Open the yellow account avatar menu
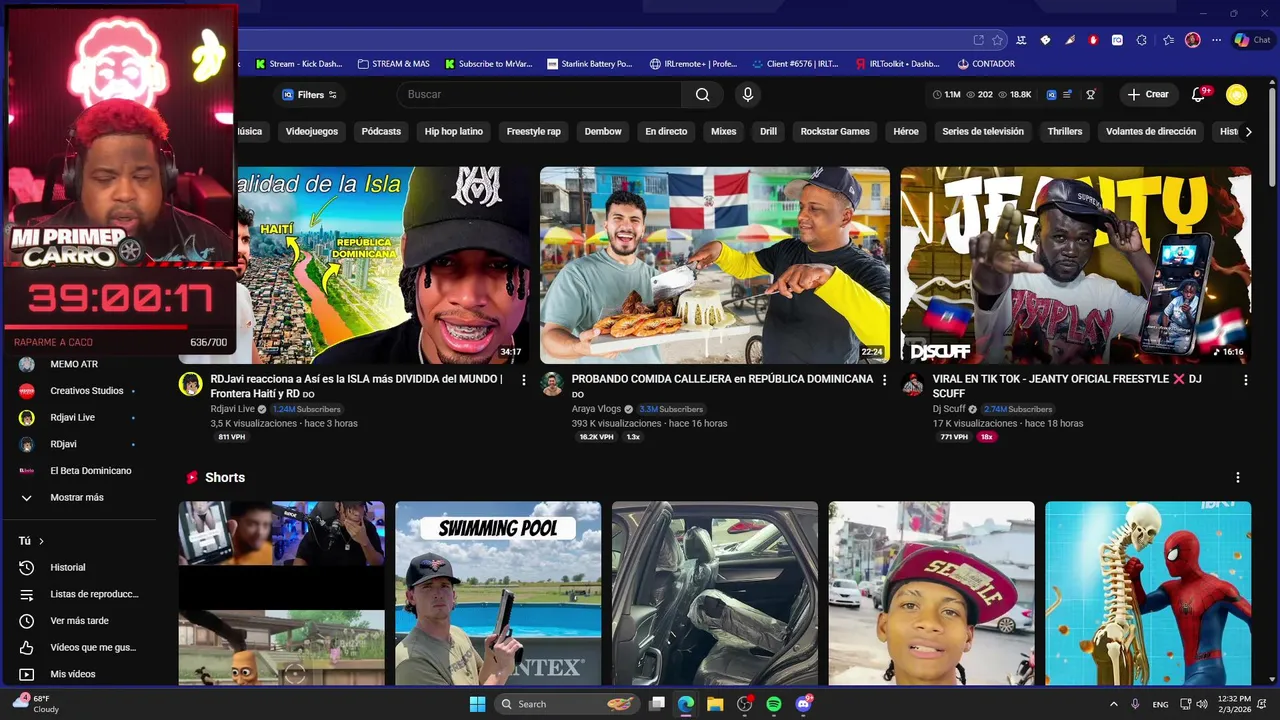Image resolution: width=1280 pixels, height=720 pixels. point(1237,94)
